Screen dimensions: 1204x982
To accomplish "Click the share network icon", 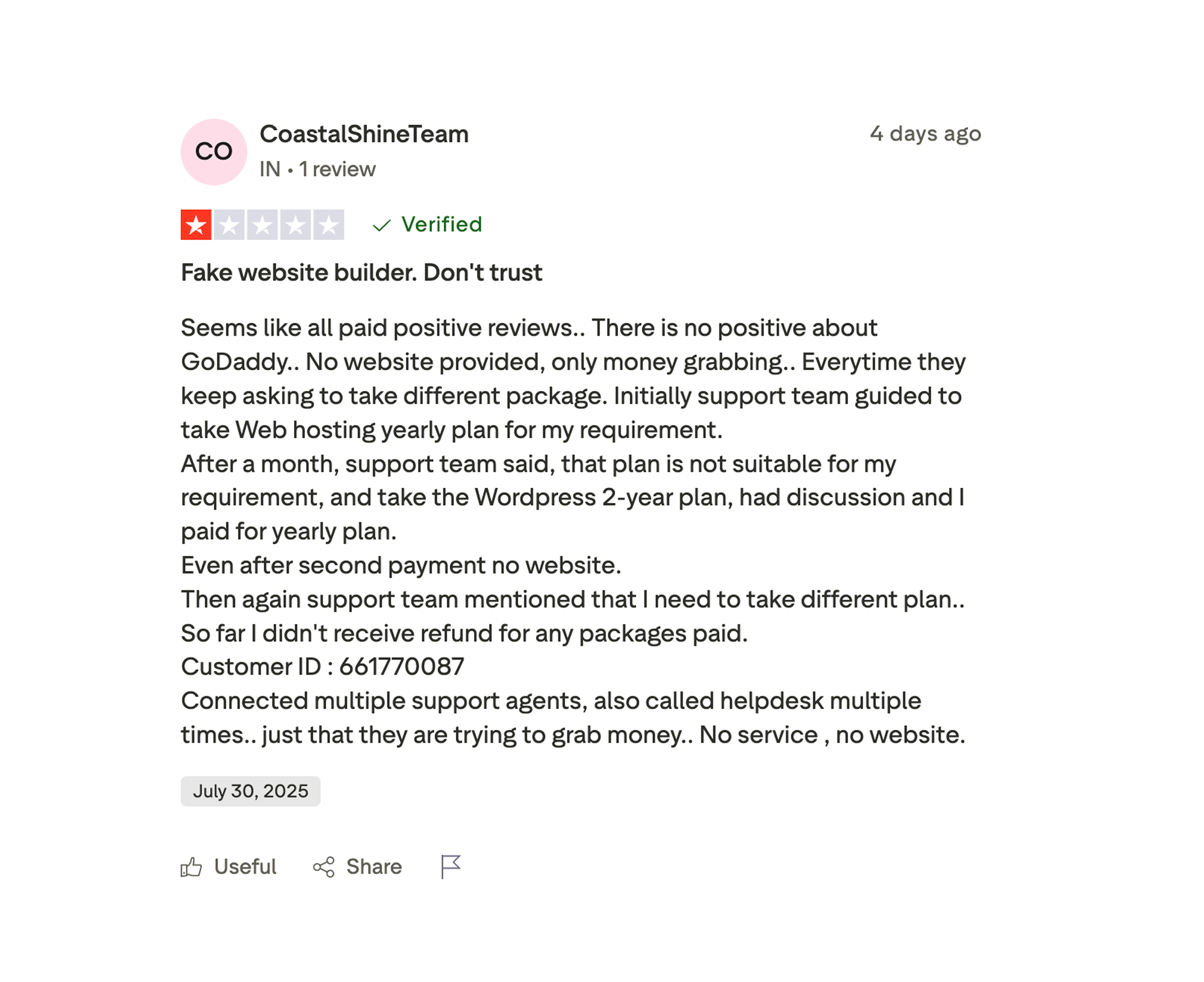I will coord(324,867).
